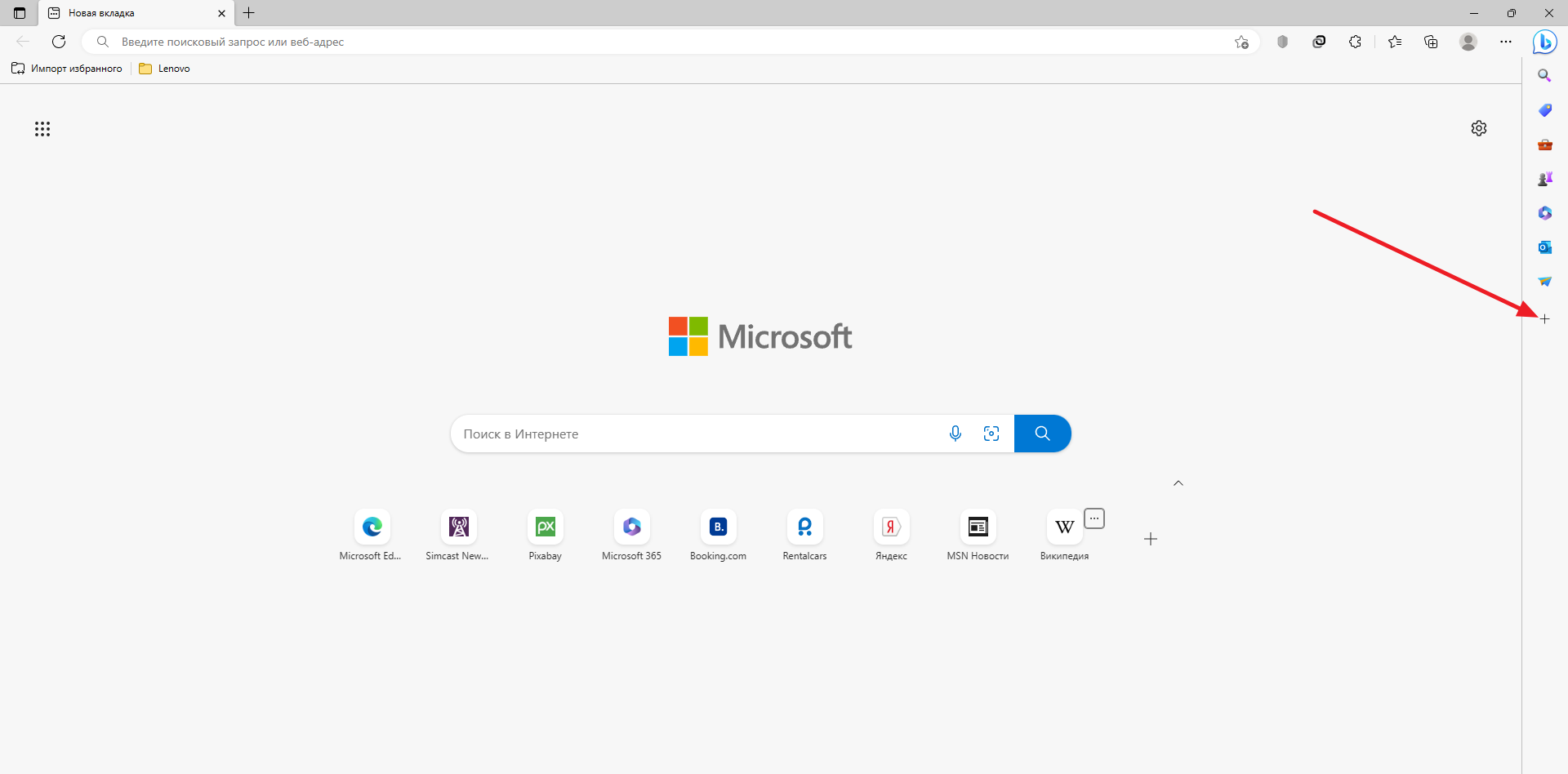Open Collections icon in toolbar
This screenshot has width=1568, height=774.
coord(1431,42)
